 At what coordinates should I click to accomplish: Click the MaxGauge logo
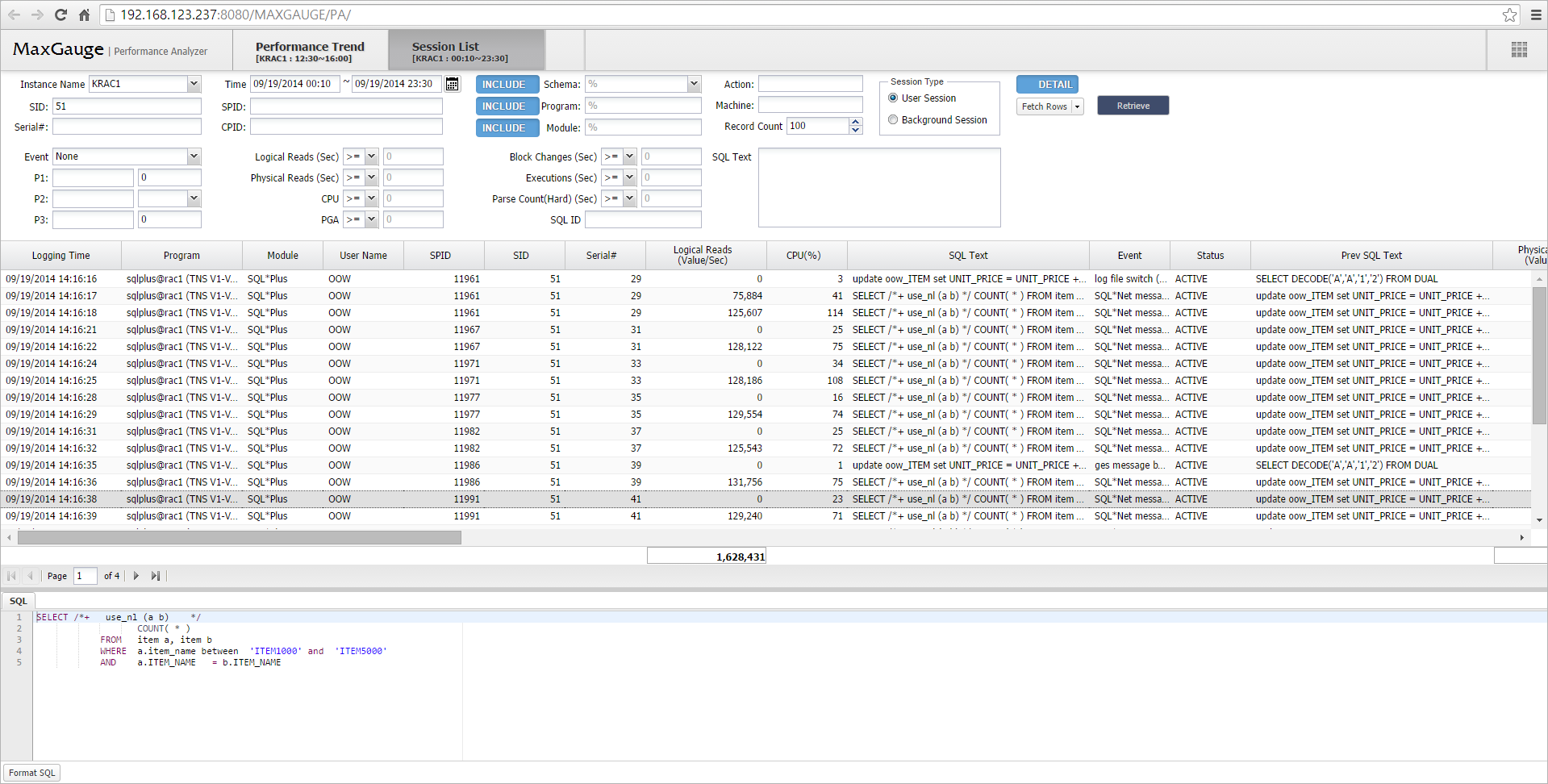[58, 49]
